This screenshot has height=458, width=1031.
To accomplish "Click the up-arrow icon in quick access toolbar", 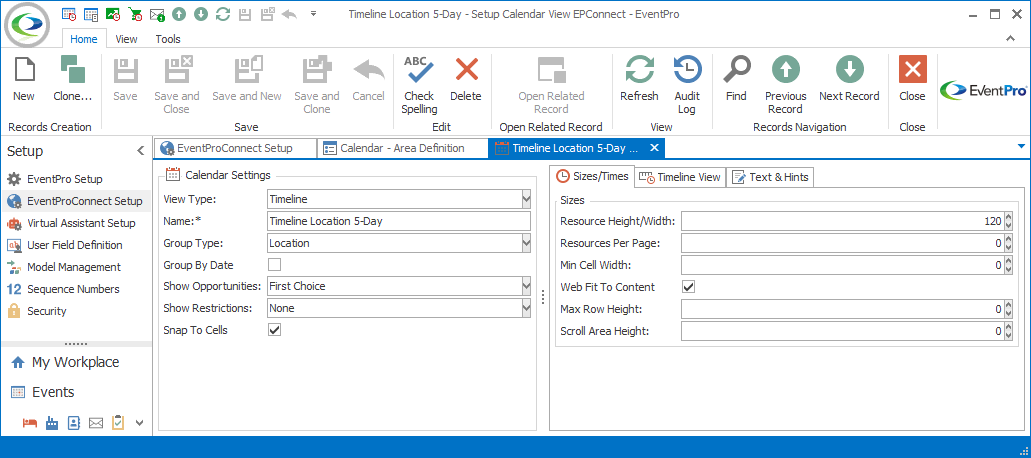I will (179, 14).
